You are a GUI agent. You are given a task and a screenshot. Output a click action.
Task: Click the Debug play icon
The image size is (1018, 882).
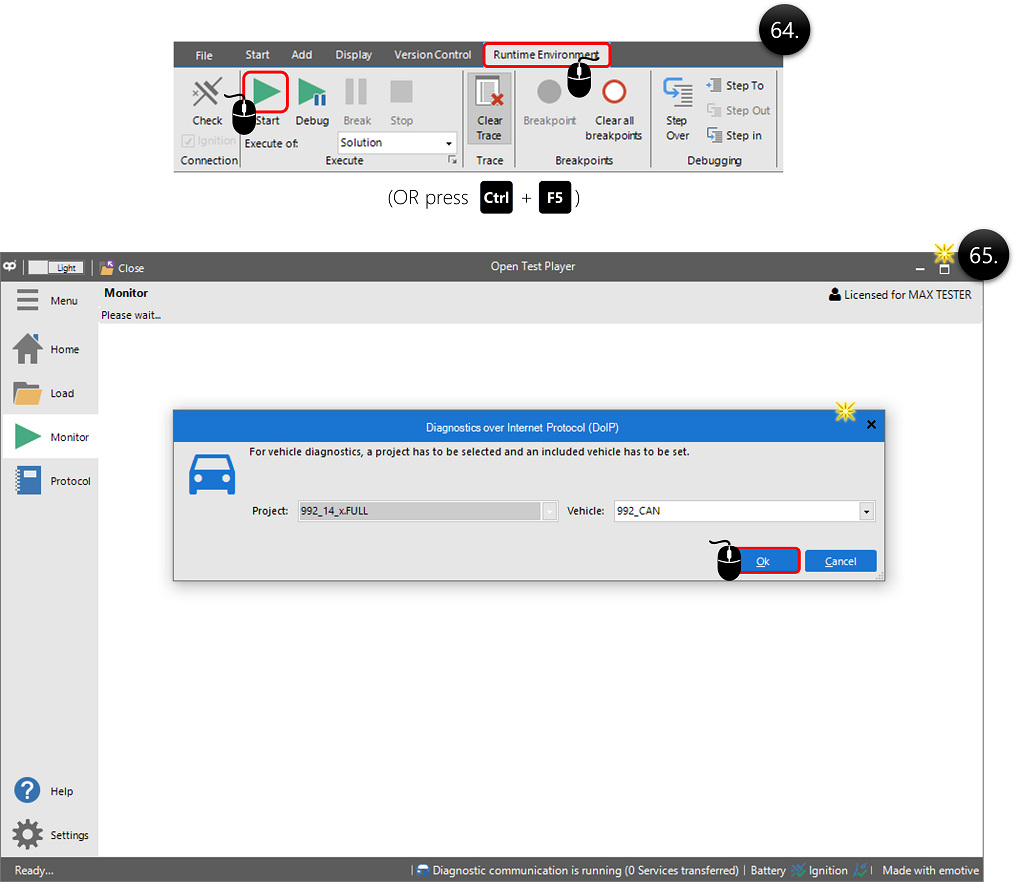312,93
